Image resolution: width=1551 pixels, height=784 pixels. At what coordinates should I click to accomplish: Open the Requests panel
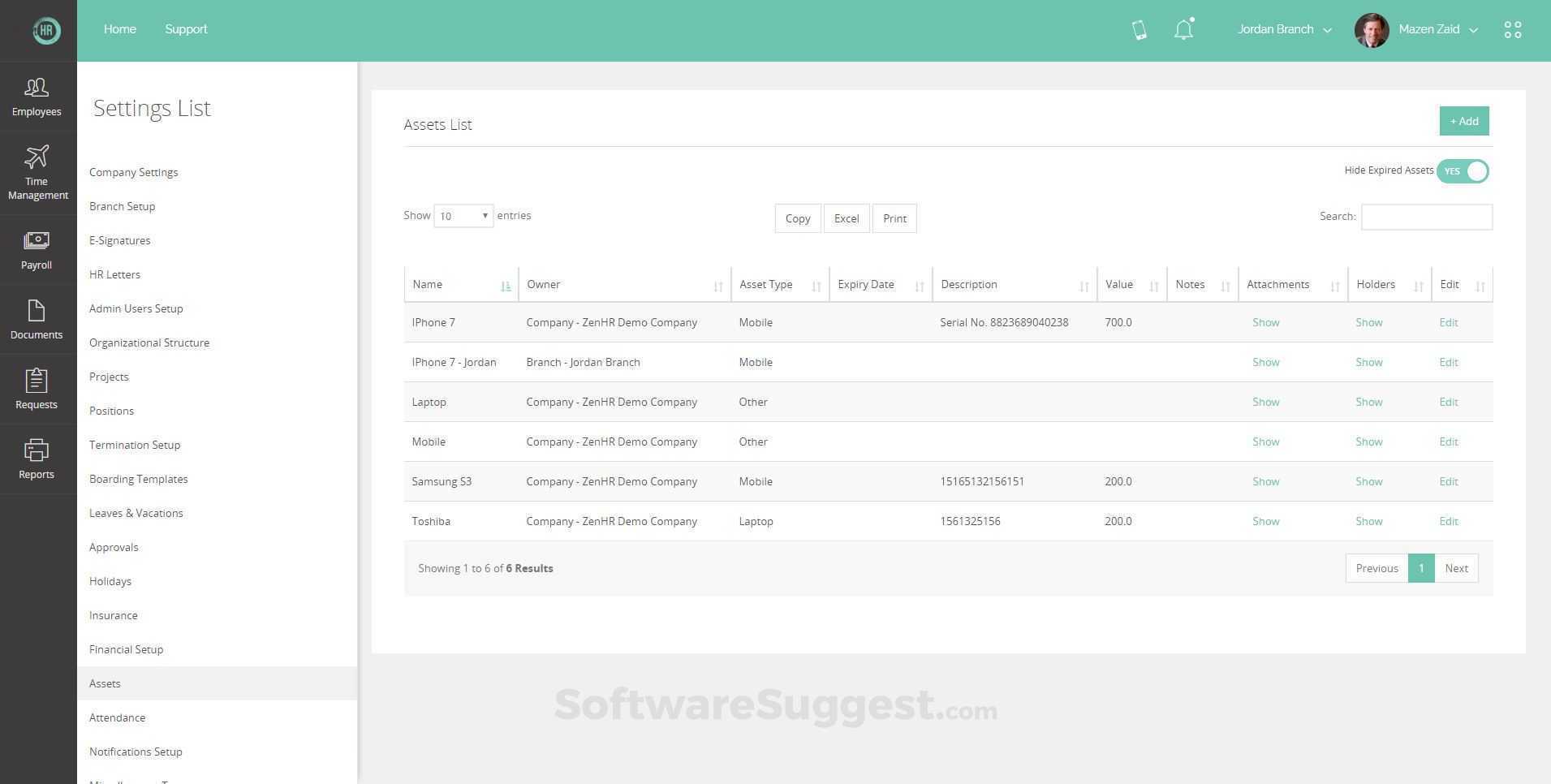(36, 390)
